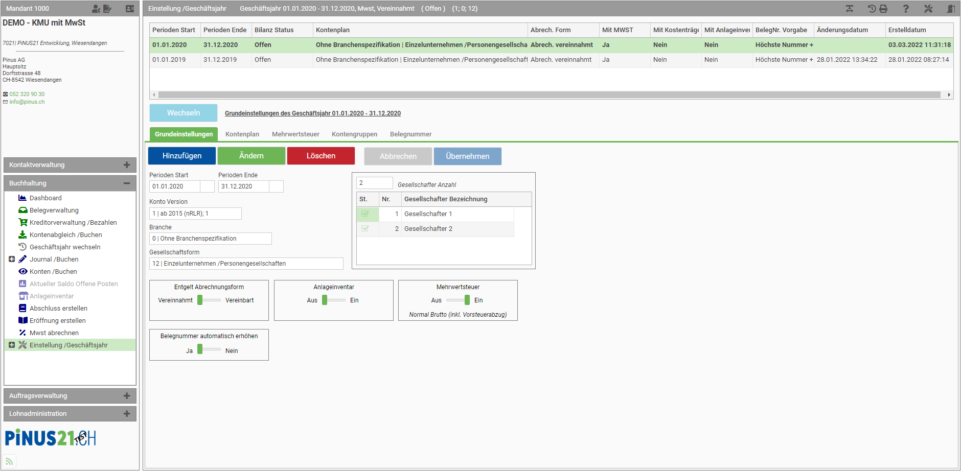Toggle the Anlageinventar Aus/Ein switch
Image resolution: width=961 pixels, height=471 pixels.
[334, 300]
